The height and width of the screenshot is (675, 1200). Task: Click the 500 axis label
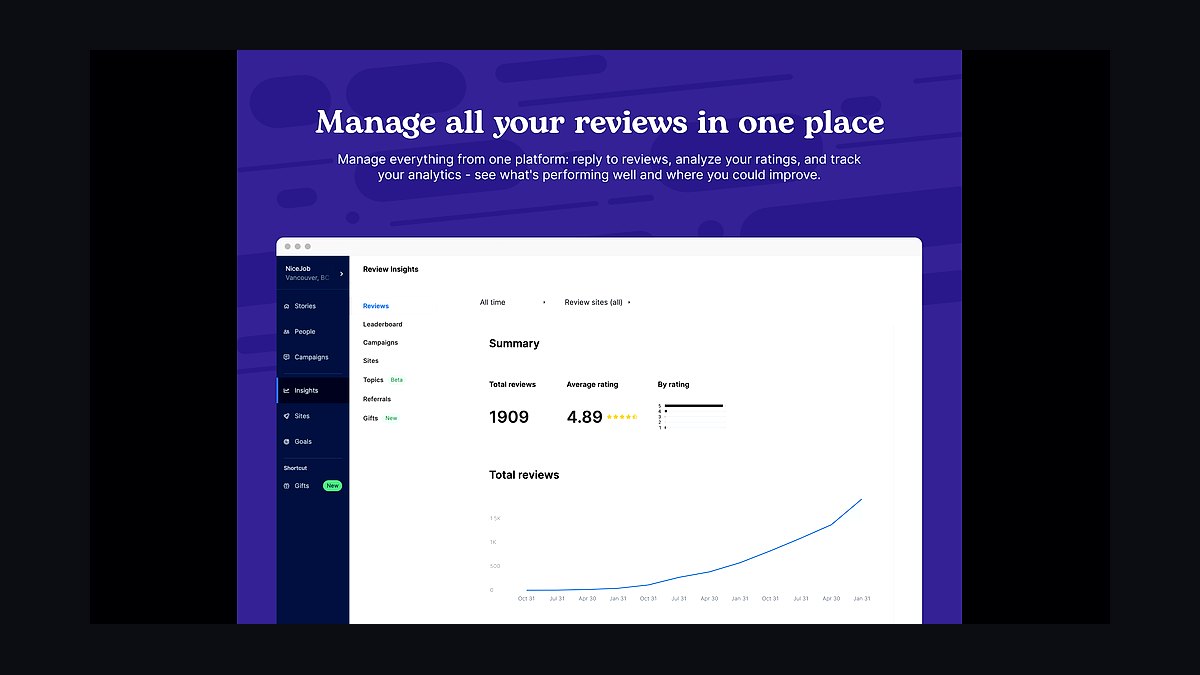[495, 566]
